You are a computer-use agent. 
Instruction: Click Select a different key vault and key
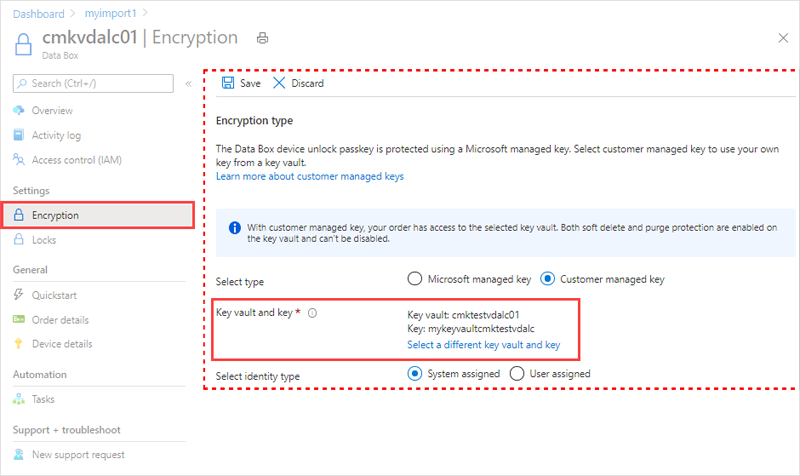click(483, 344)
